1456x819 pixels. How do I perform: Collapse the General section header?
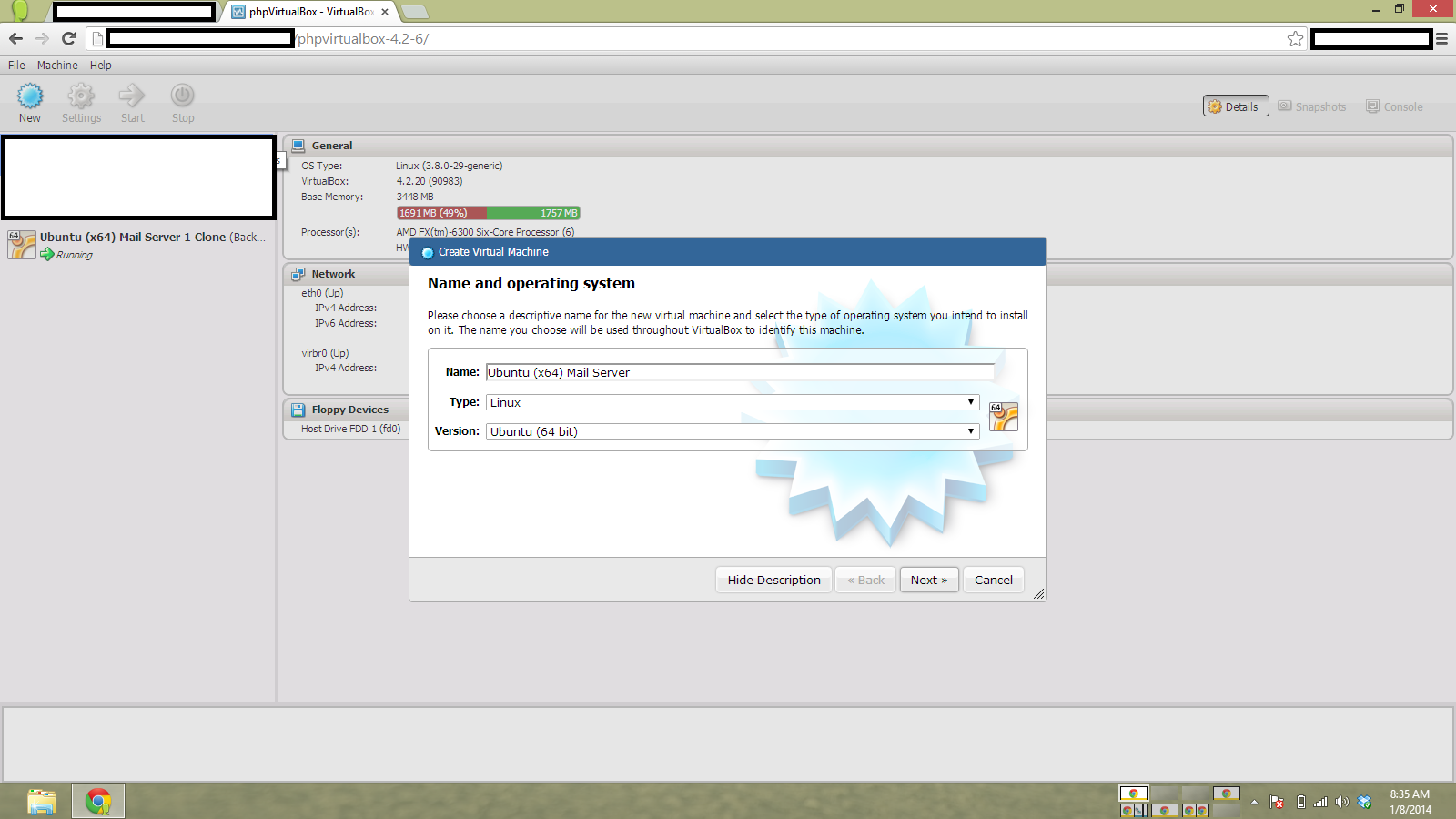pyautogui.click(x=868, y=146)
